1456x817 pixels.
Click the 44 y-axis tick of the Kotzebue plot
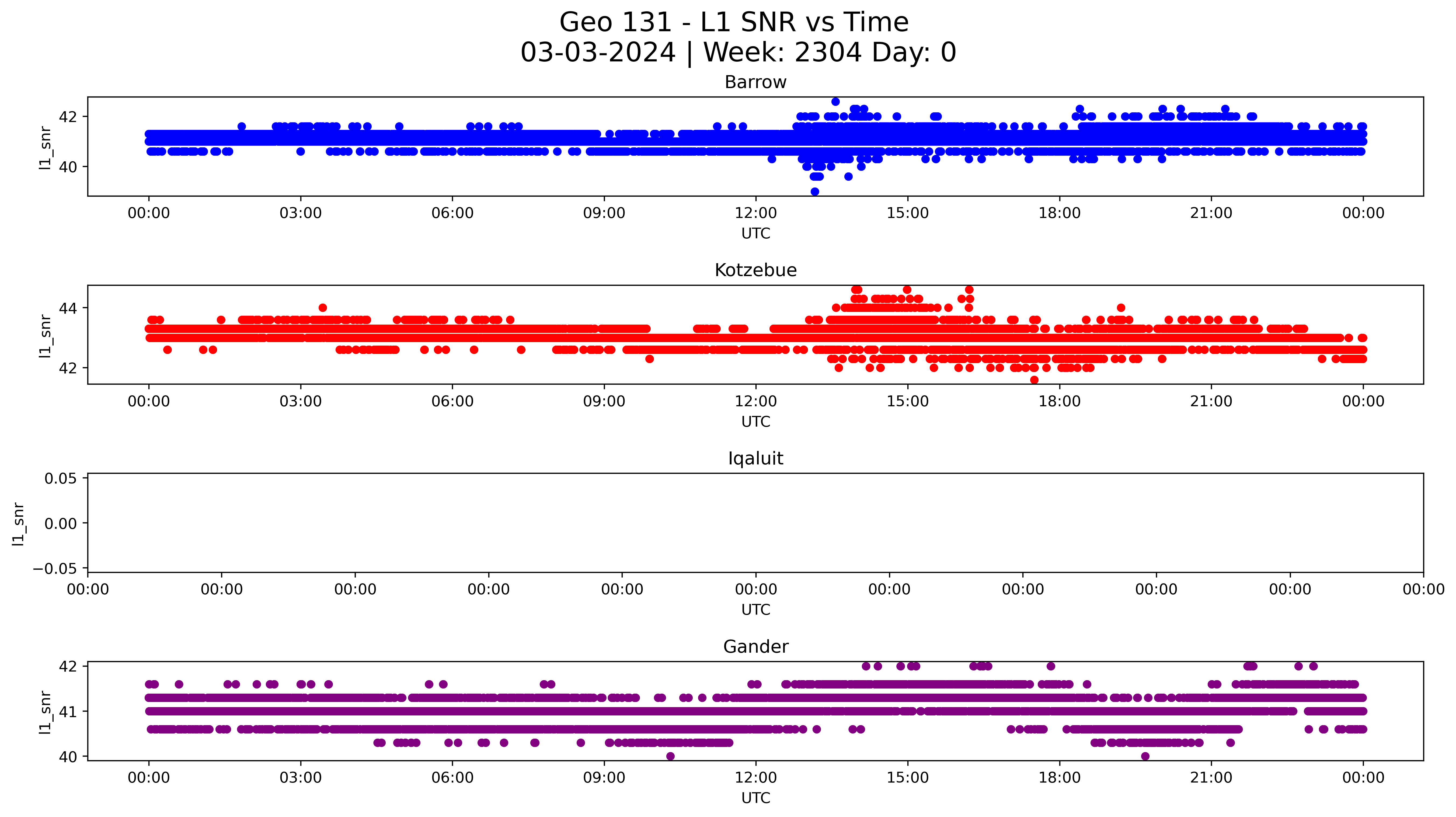point(67,308)
